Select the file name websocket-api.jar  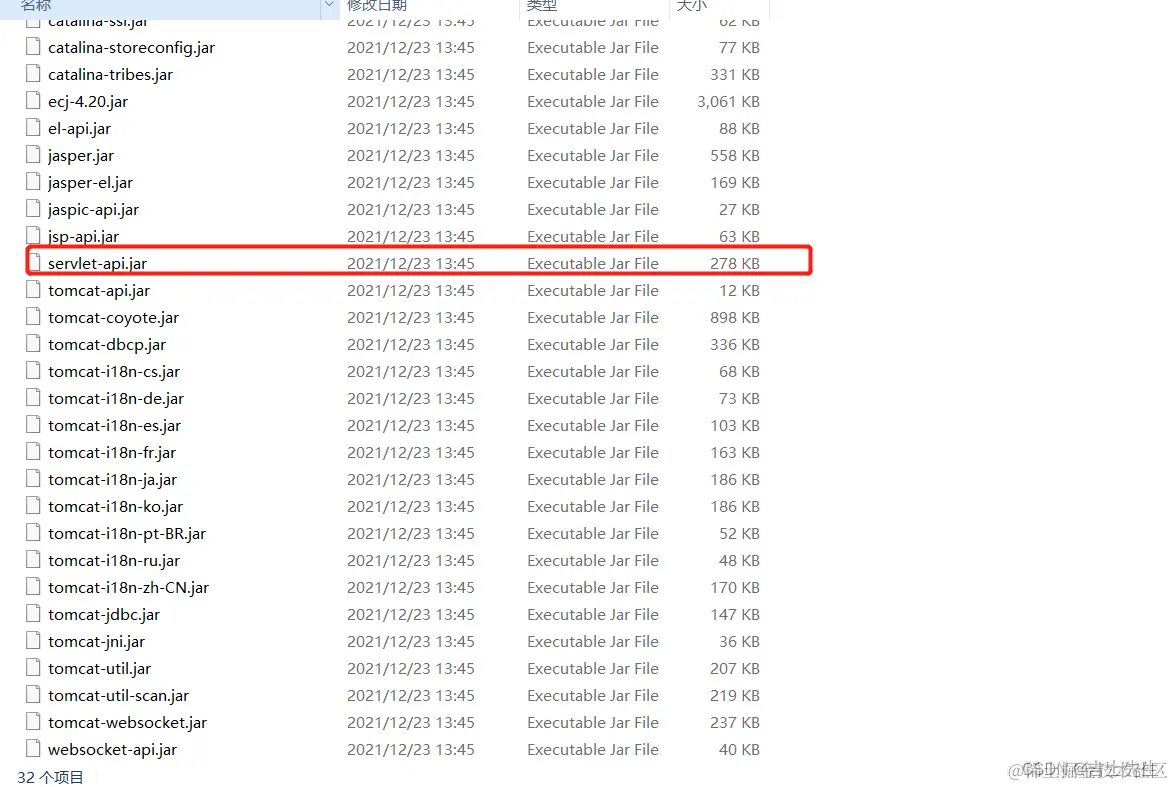(112, 749)
